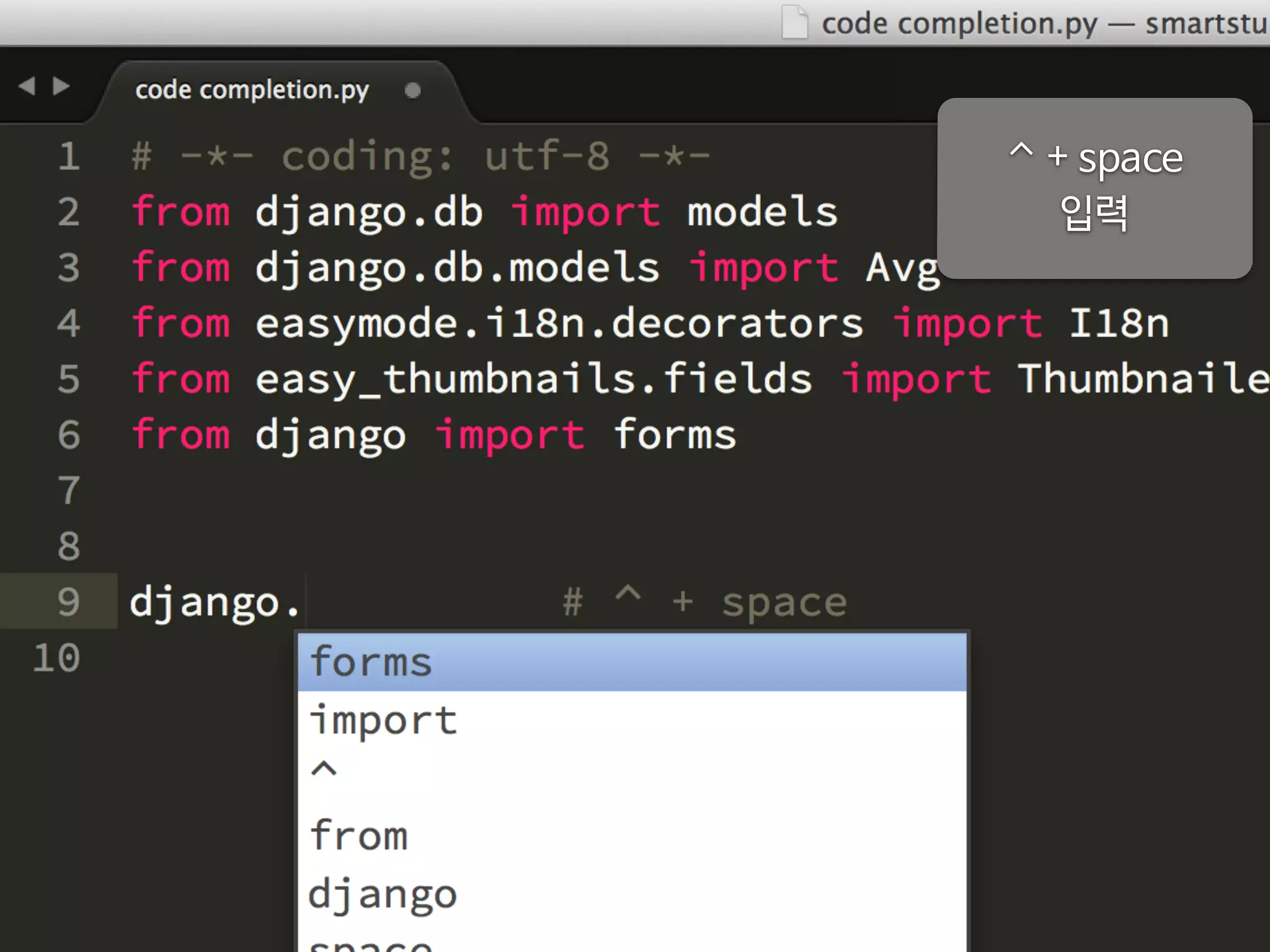Close tab via unsaved dot indicator

click(x=412, y=90)
